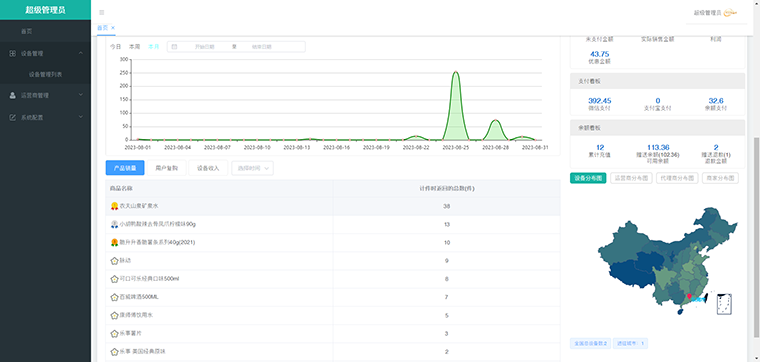Collapse the 设备管理 sidebar menu

(x=80, y=53)
